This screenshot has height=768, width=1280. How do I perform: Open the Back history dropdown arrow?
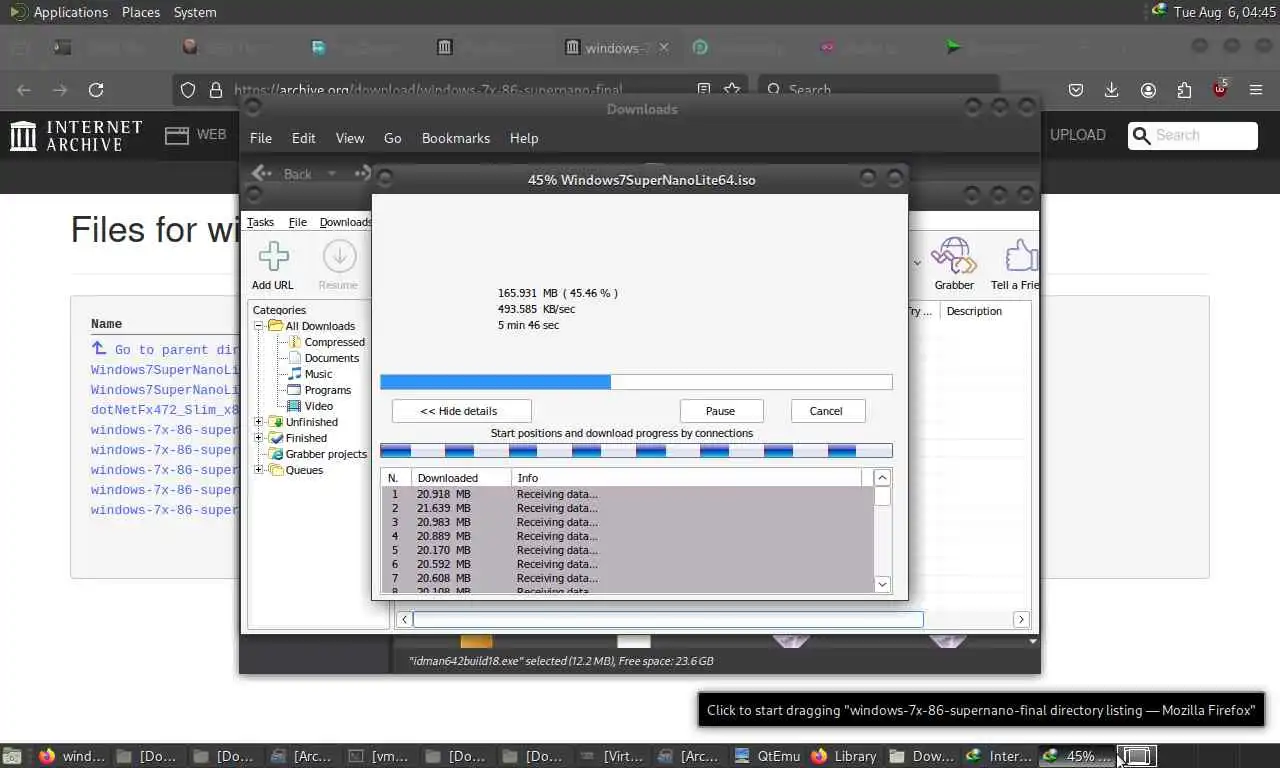332,174
